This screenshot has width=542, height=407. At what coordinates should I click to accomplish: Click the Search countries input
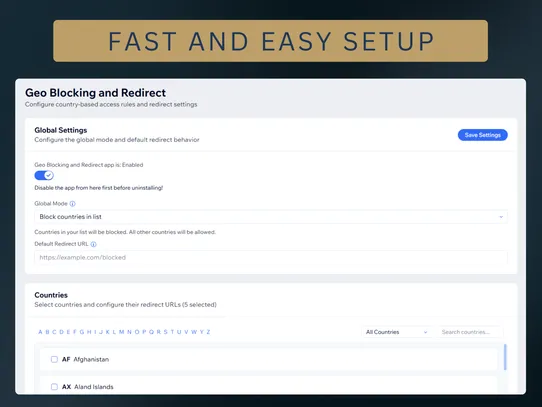pos(470,332)
